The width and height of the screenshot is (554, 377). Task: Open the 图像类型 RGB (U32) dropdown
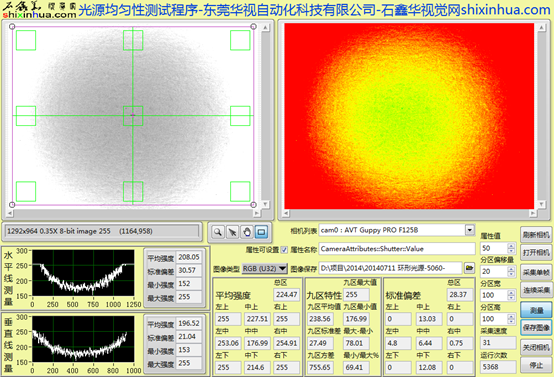pos(265,269)
